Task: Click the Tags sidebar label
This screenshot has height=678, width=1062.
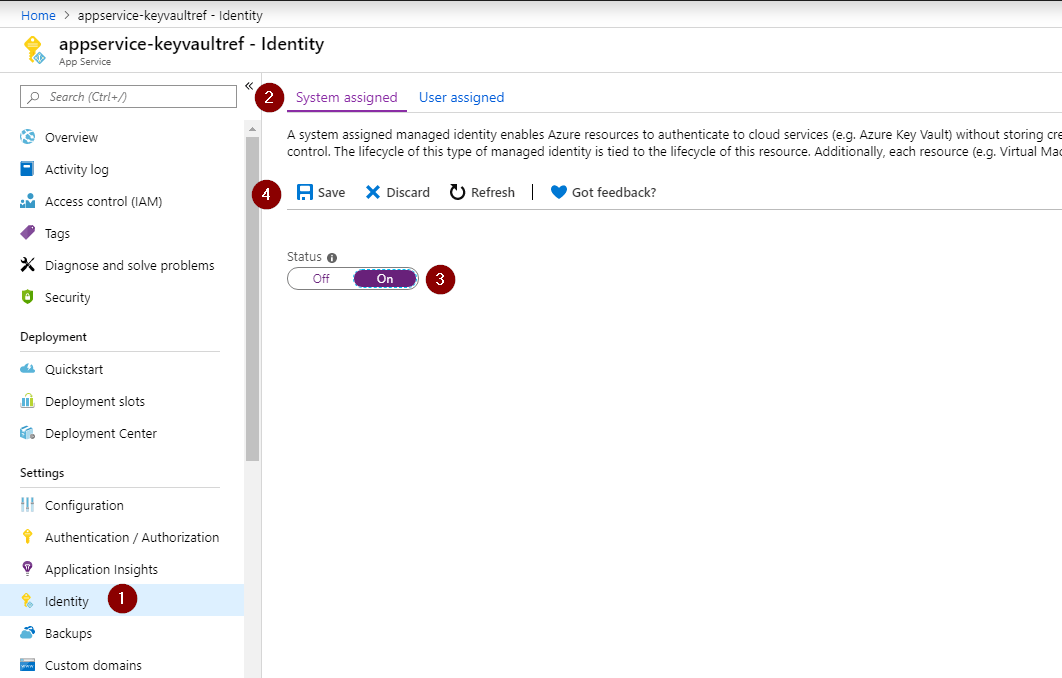Action: [x=58, y=234]
